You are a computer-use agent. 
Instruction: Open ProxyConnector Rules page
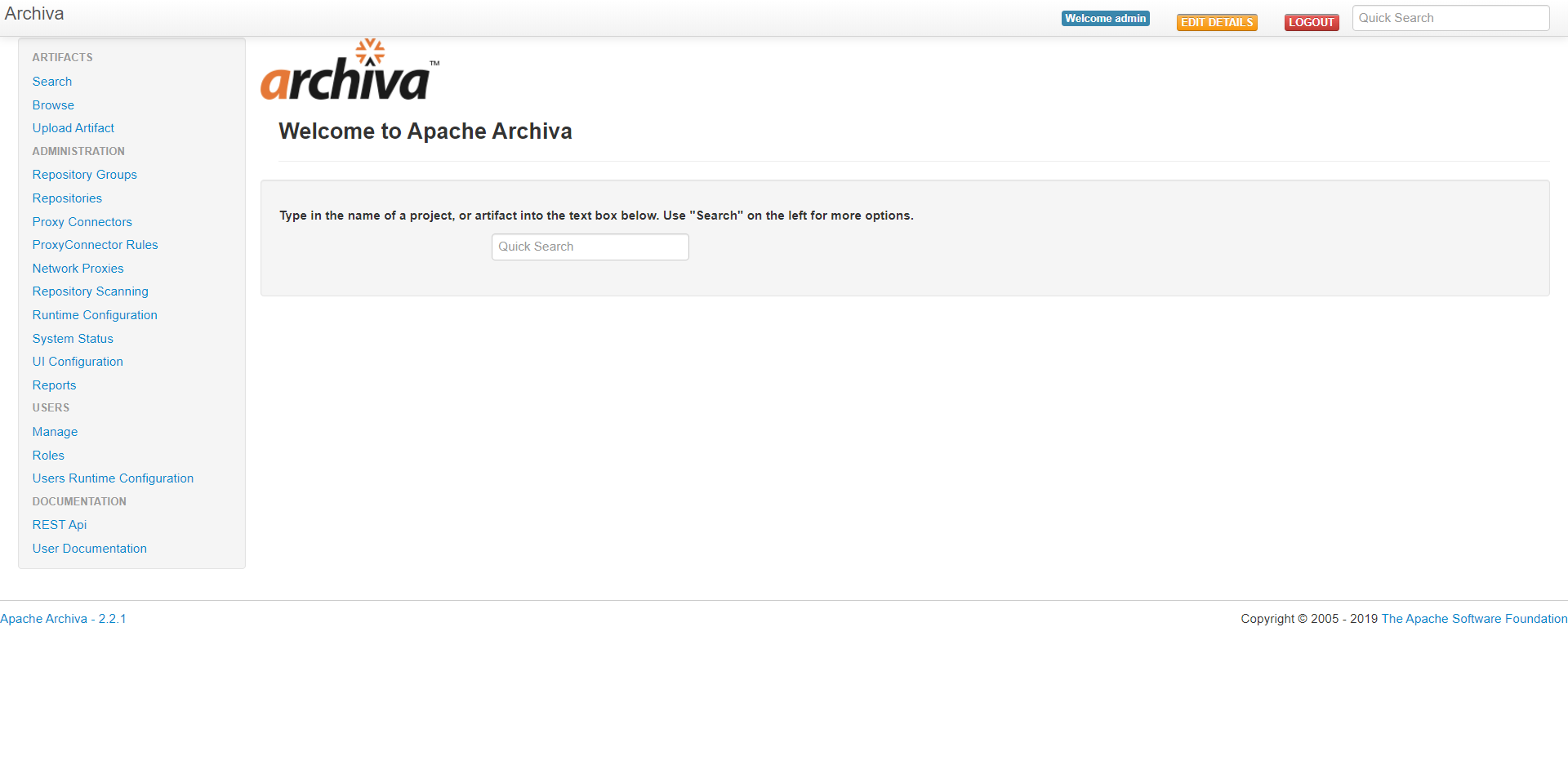95,245
